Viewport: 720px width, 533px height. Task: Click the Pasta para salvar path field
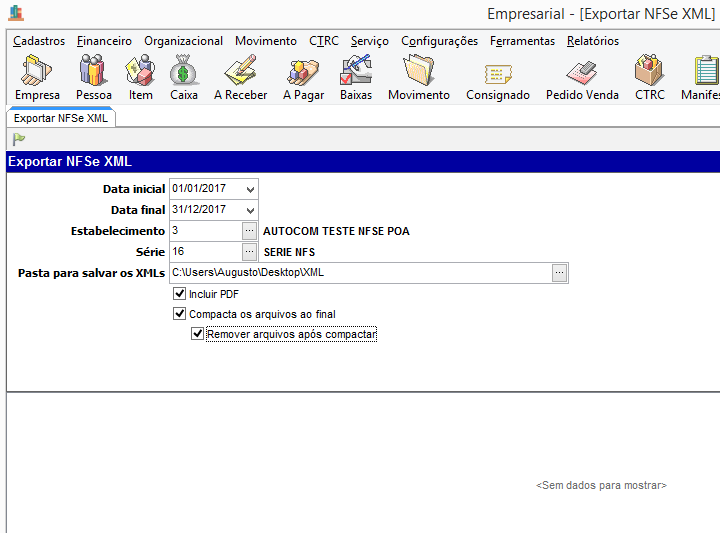tap(360, 273)
